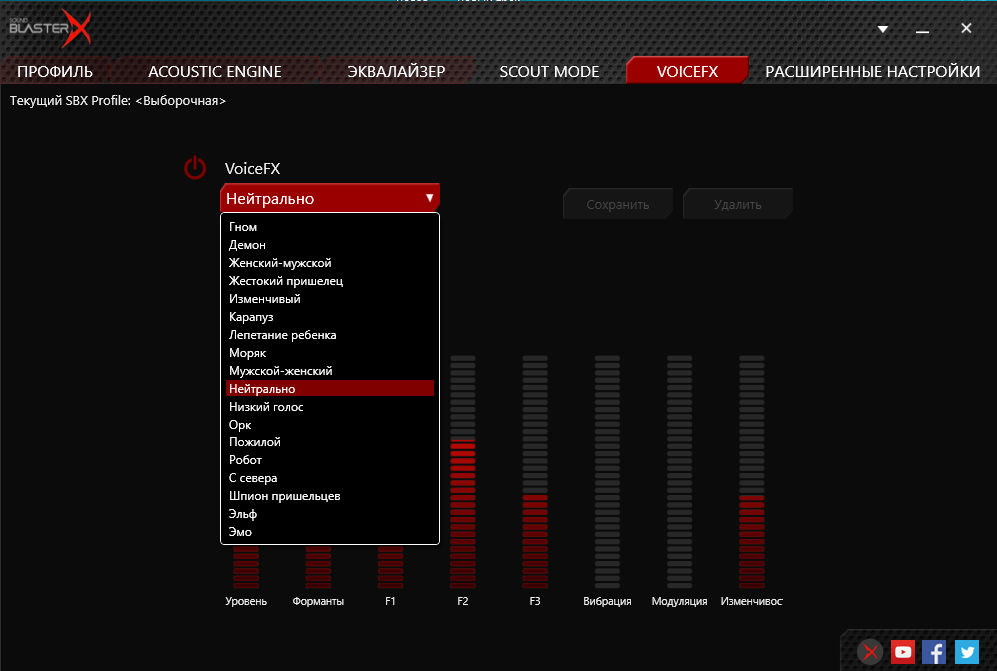Adjust the Изменчивос slider
The image size is (997, 671).
752,471
